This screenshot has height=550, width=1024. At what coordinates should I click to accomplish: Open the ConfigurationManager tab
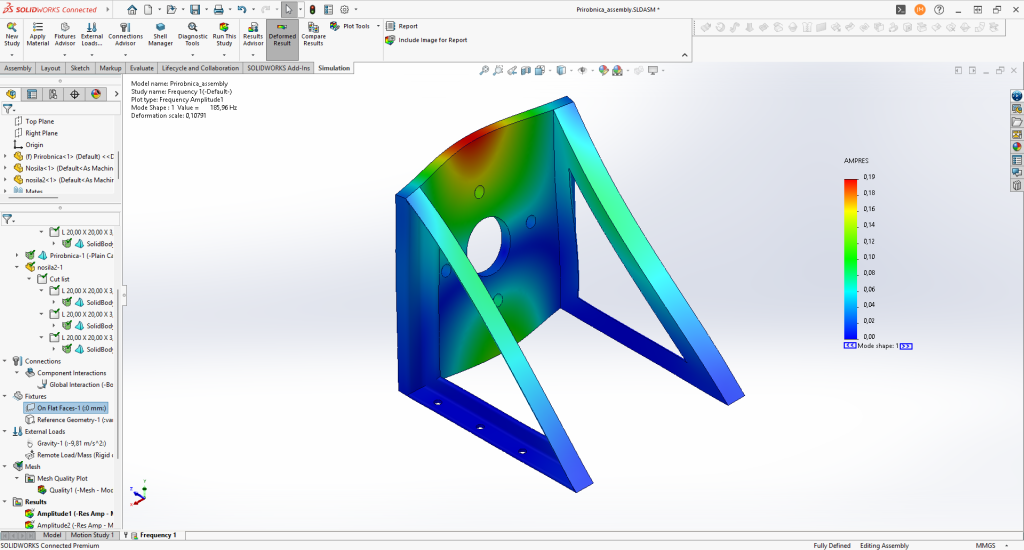(x=53, y=94)
